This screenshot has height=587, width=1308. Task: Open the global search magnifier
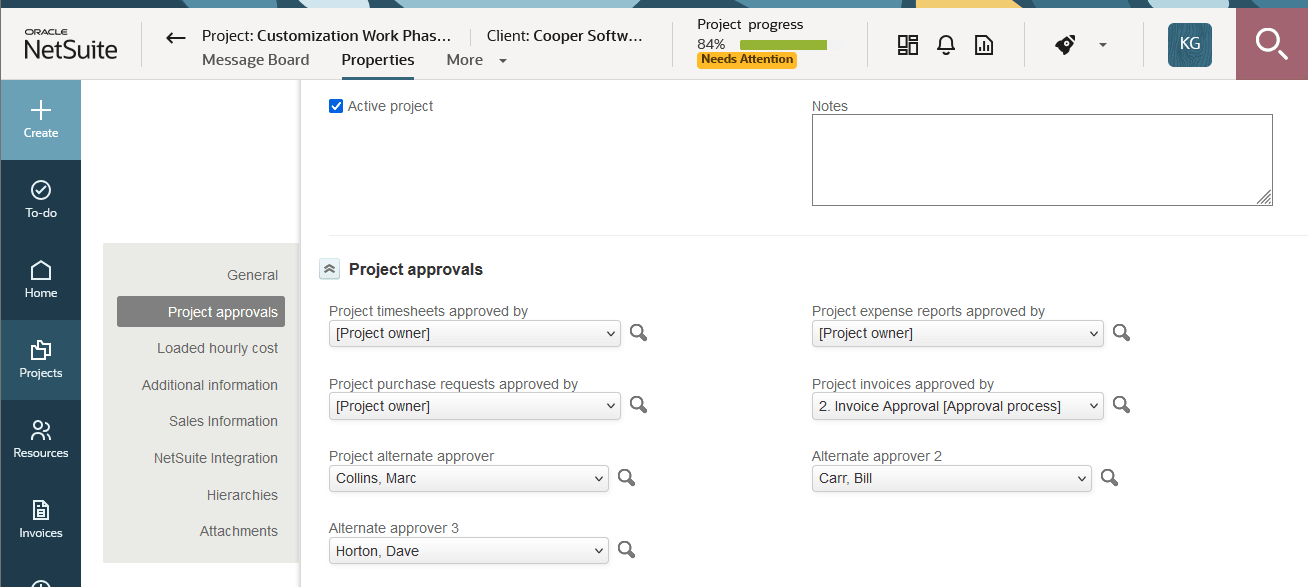click(x=1271, y=45)
